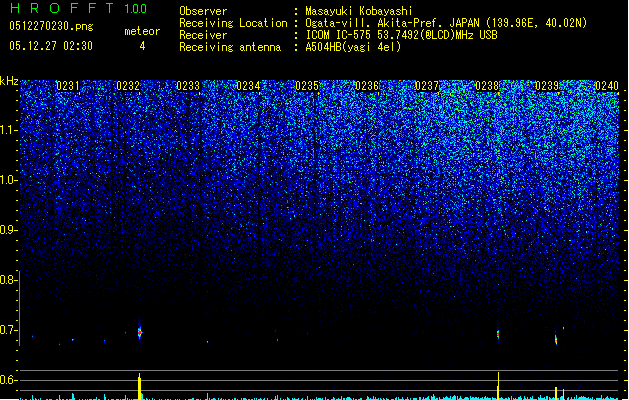Click the 0240 time marker
629x400 pixels.
(607, 86)
